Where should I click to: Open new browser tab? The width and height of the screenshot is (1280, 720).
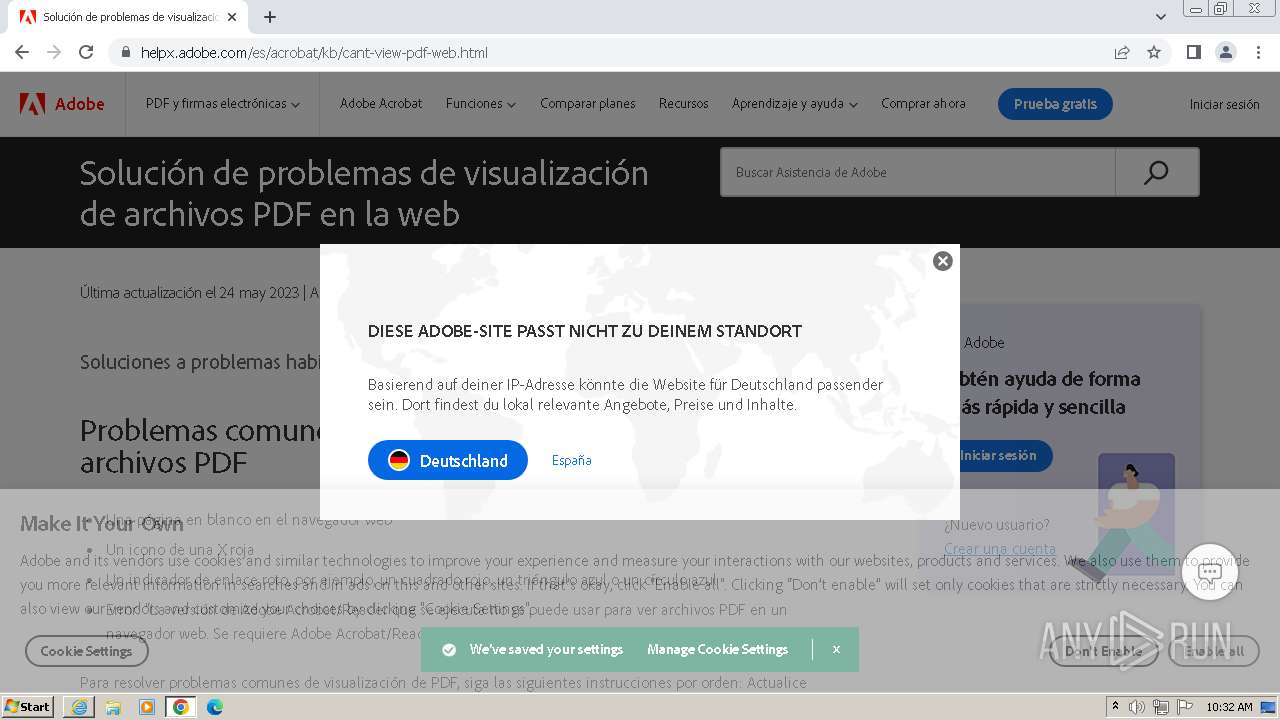270,17
